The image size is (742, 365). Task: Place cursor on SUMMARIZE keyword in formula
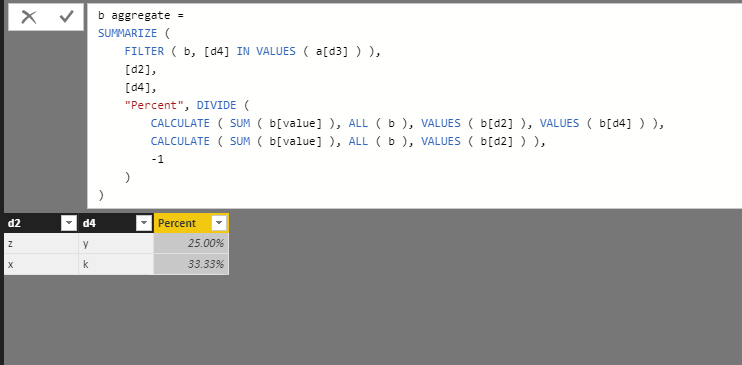(127, 34)
